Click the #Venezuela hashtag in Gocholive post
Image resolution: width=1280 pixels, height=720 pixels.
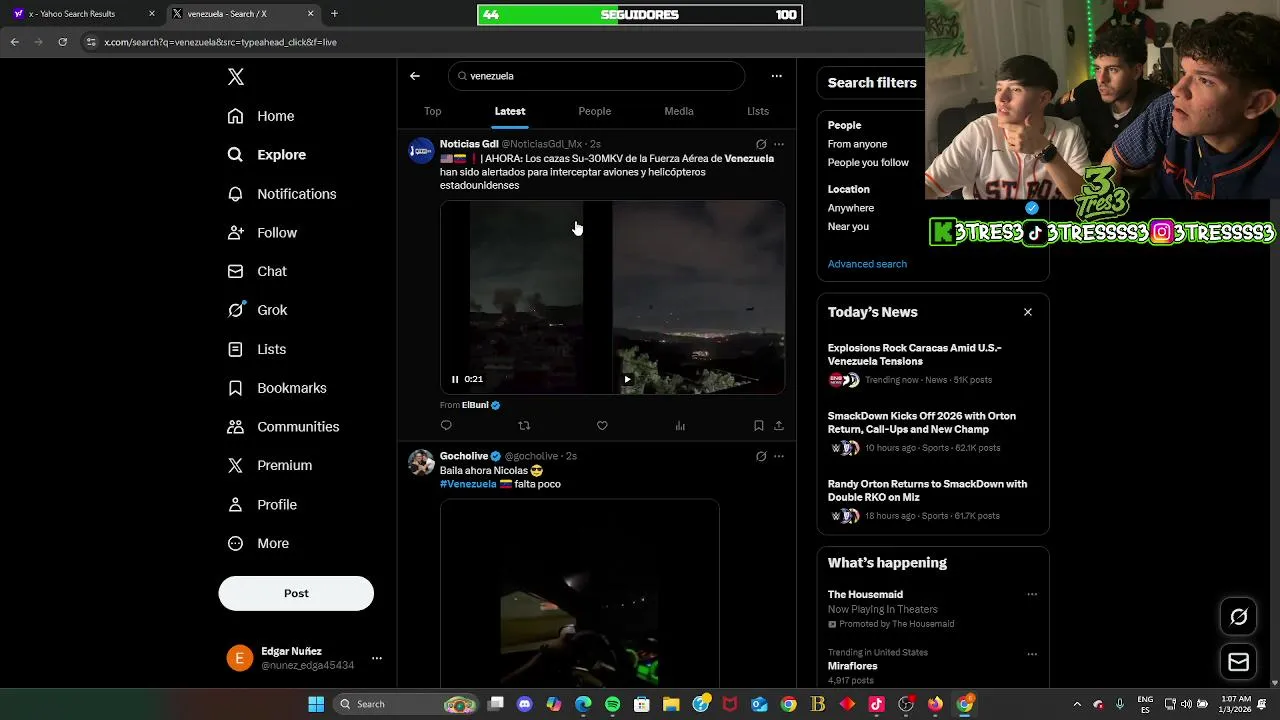pyautogui.click(x=468, y=484)
